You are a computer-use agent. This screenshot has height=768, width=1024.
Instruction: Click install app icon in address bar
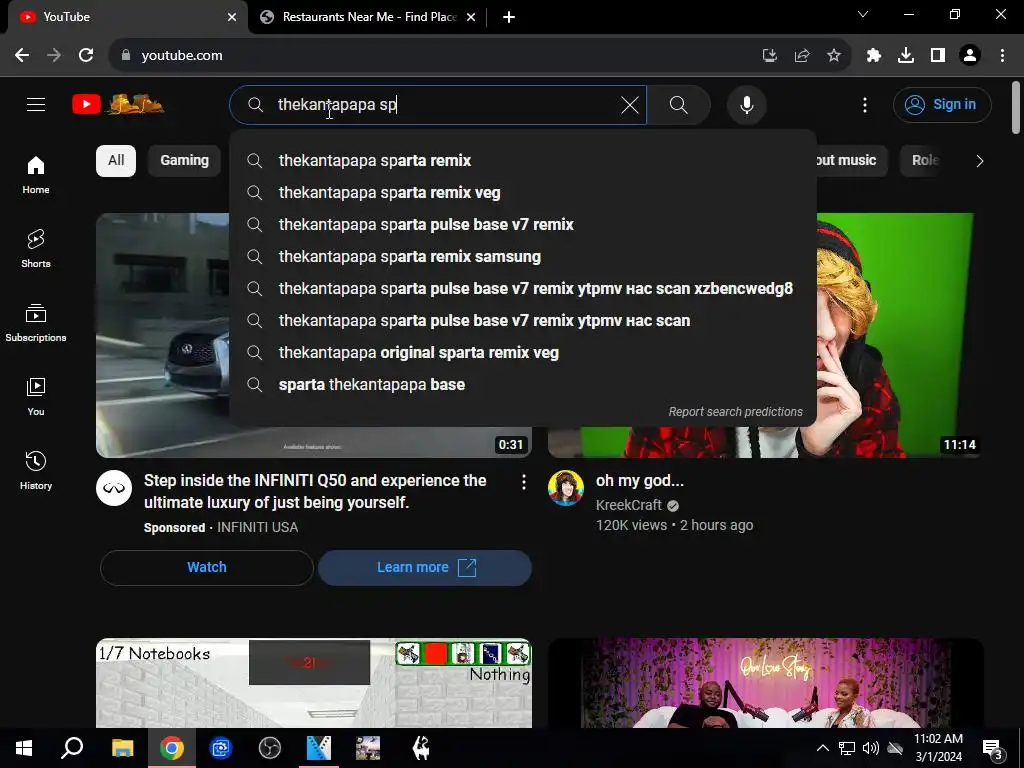tap(770, 56)
